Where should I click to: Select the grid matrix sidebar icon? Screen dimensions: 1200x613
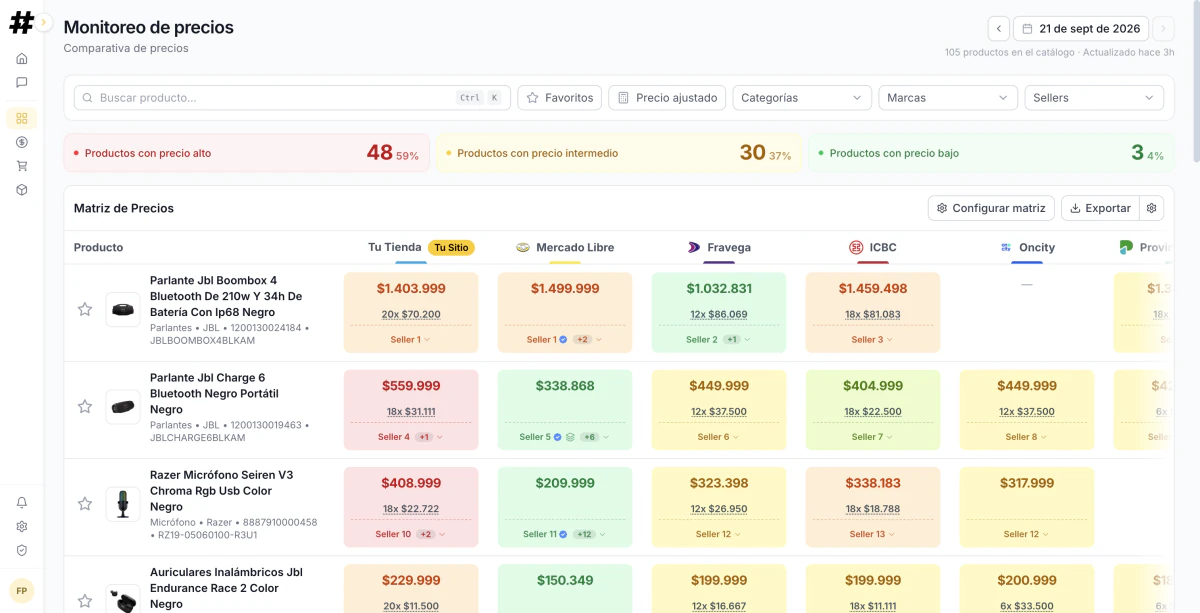pos(22,118)
